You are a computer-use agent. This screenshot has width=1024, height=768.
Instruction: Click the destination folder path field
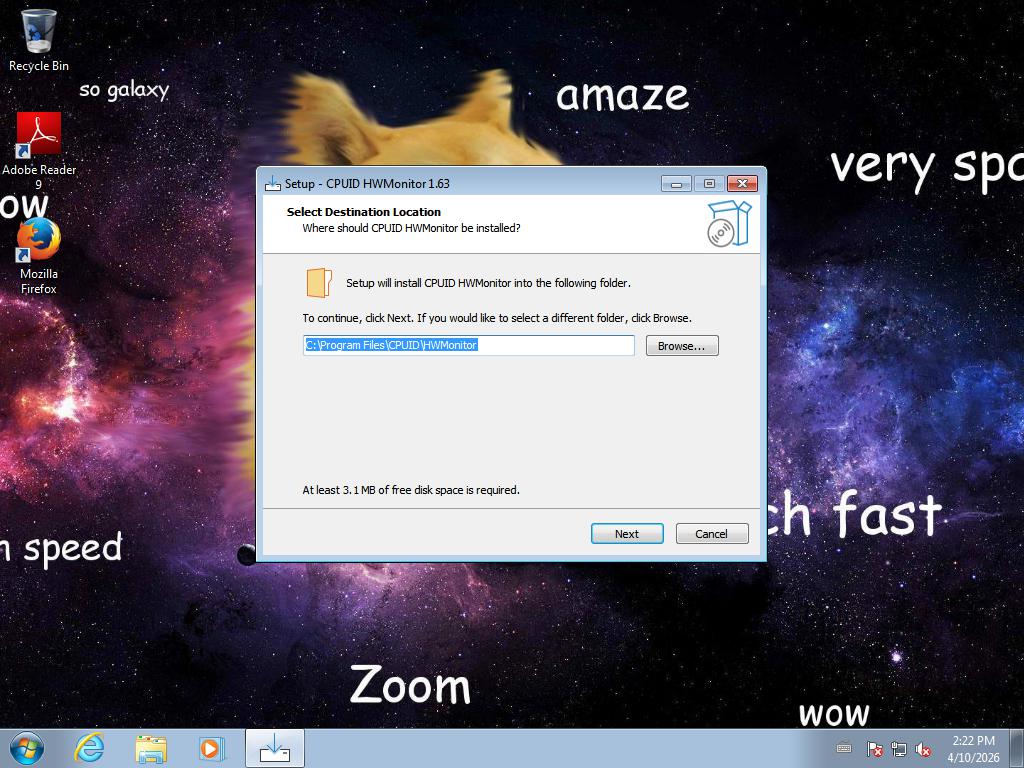tap(469, 345)
